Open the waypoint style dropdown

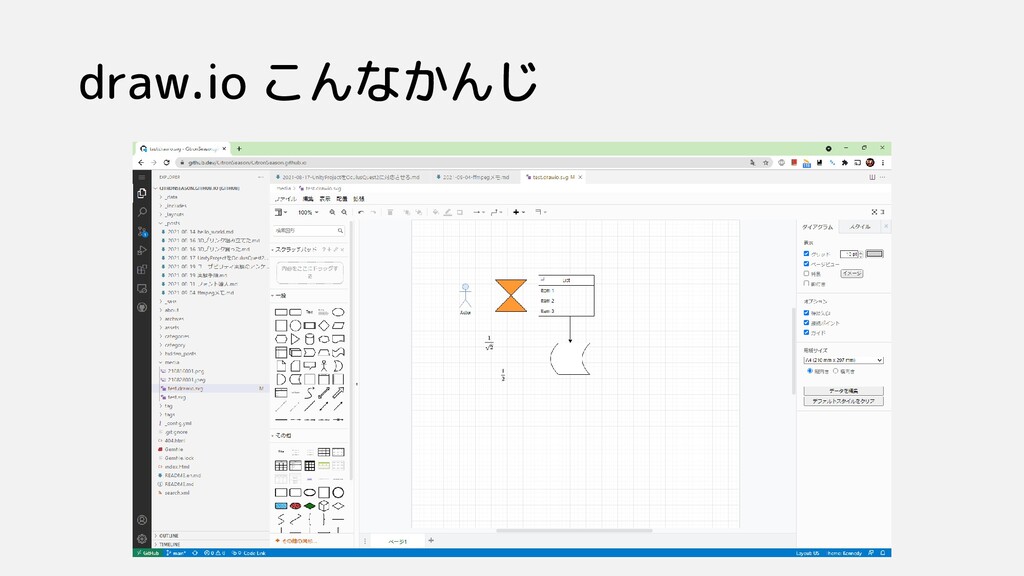pyautogui.click(x=497, y=212)
